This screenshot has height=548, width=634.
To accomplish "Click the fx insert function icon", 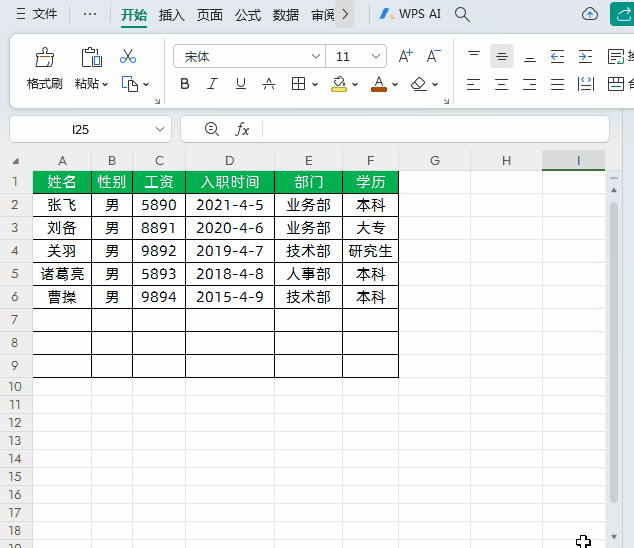I will click(x=242, y=129).
